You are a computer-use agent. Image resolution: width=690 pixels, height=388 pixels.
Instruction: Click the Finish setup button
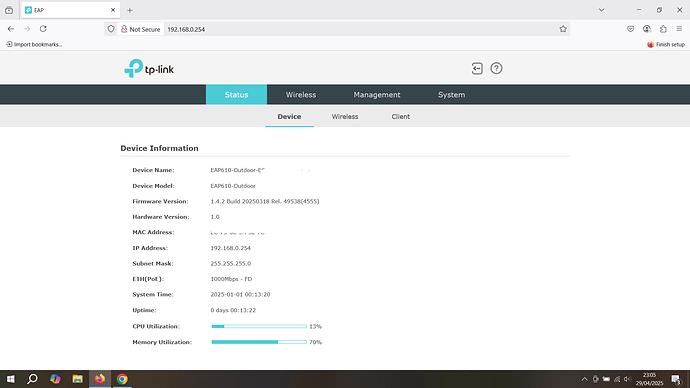pyautogui.click(x=666, y=44)
